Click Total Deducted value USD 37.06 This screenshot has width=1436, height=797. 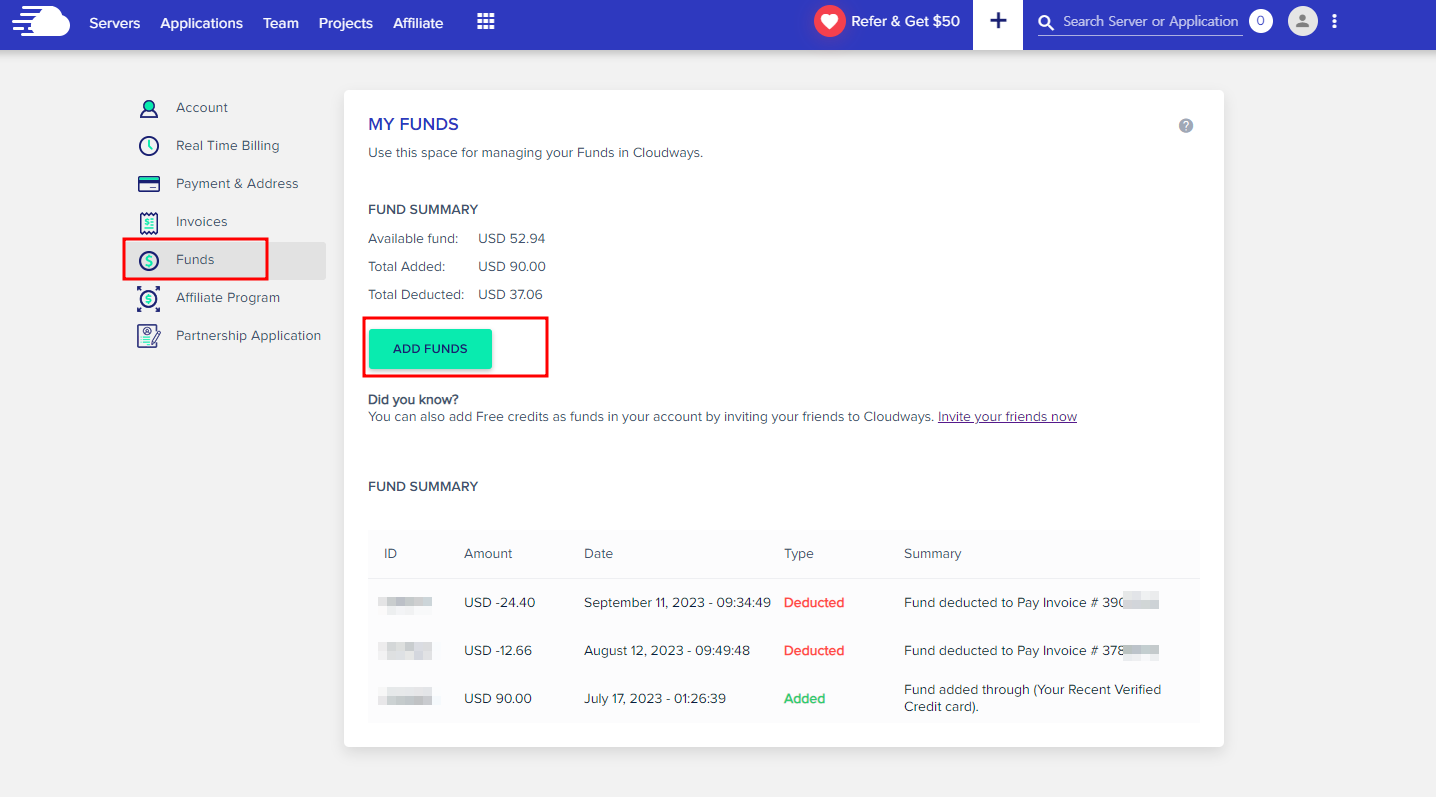point(510,295)
